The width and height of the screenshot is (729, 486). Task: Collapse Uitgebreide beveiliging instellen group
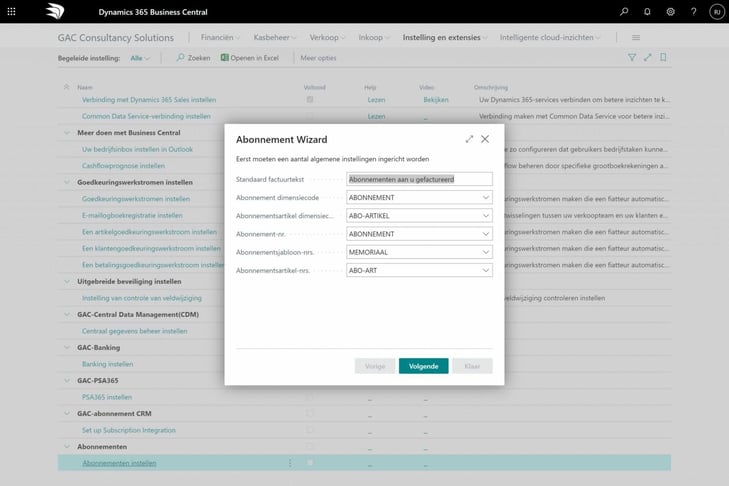coord(66,281)
